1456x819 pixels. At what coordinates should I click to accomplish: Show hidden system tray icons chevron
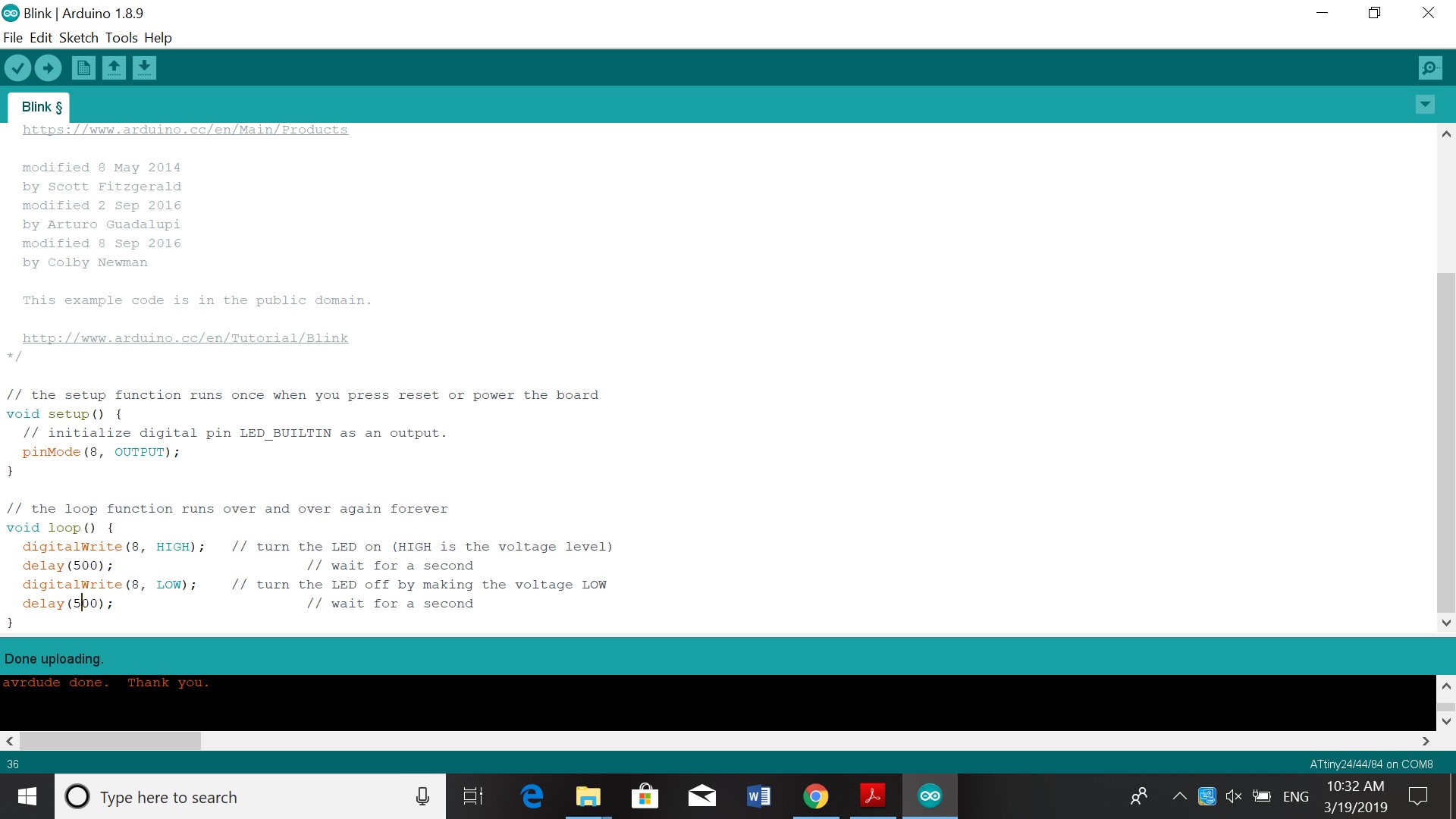pos(1179,796)
